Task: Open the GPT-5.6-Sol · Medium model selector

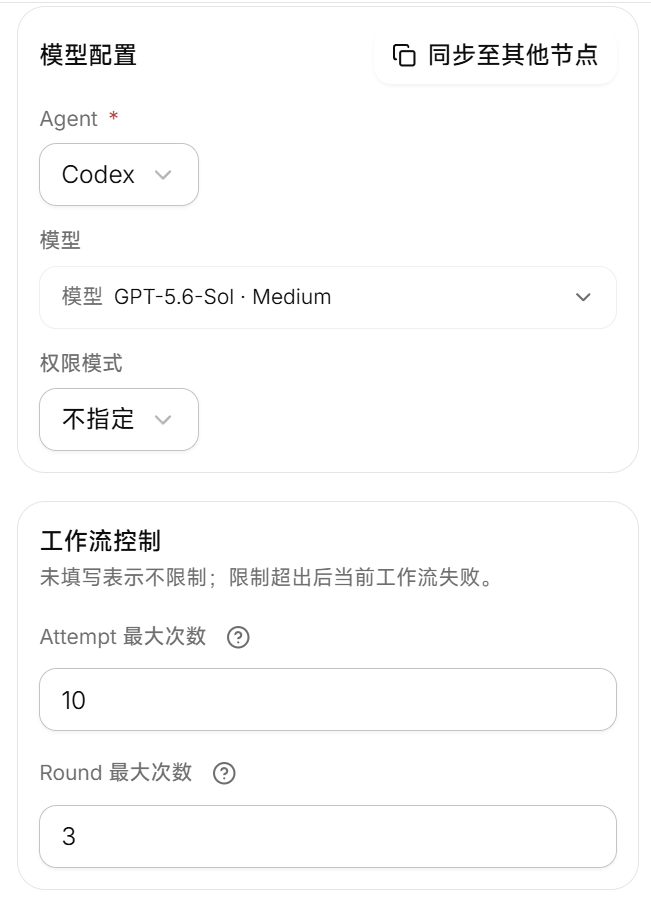Action: (x=328, y=297)
